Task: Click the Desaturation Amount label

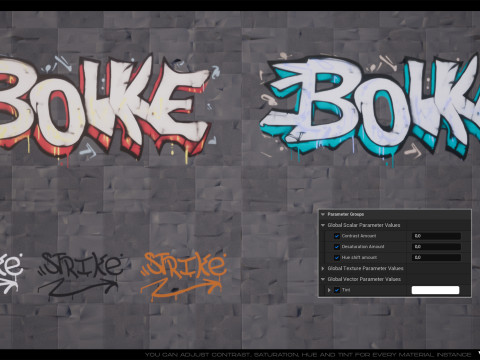Action: pos(363,247)
